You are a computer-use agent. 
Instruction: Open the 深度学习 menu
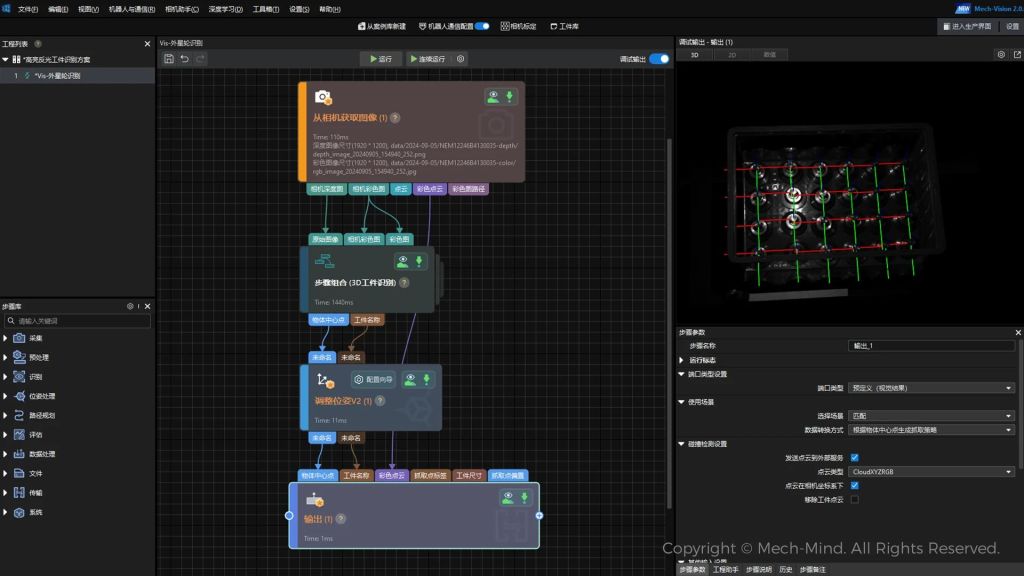point(222,9)
